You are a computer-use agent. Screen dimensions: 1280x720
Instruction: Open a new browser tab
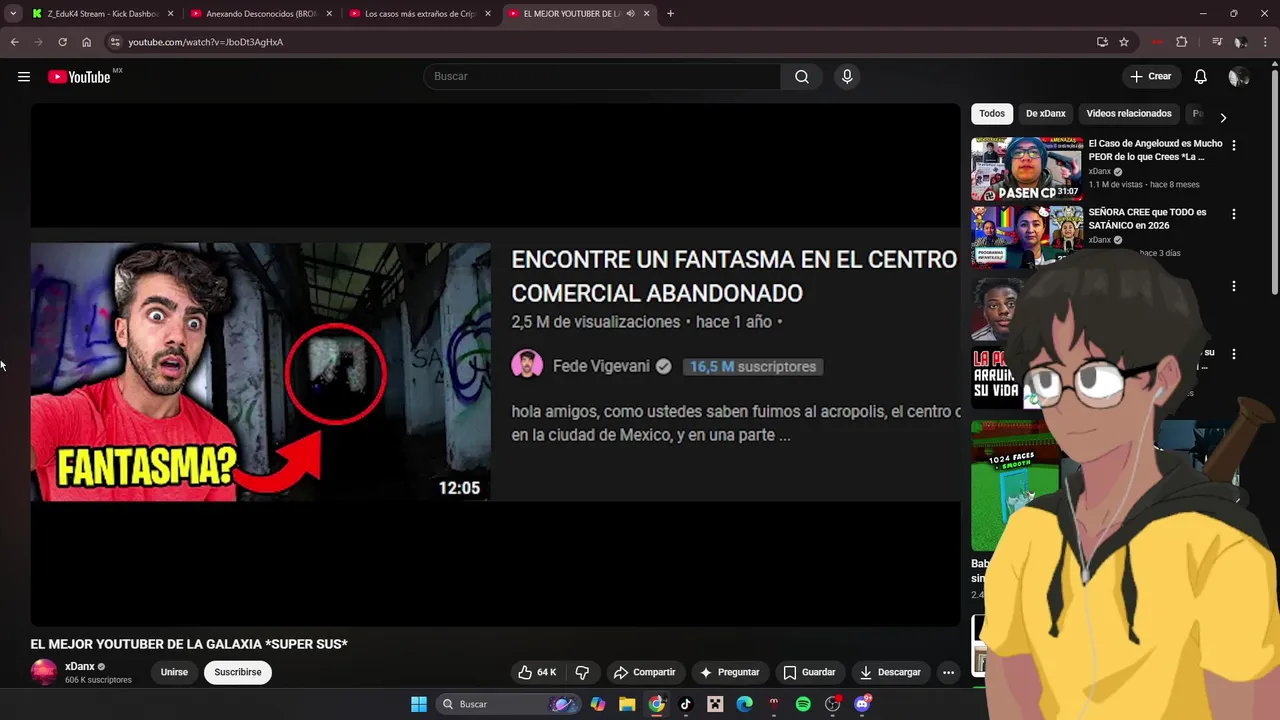click(x=670, y=14)
